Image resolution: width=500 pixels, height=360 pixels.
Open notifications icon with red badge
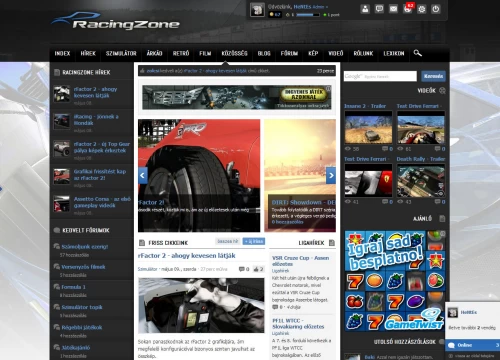coord(408,9)
